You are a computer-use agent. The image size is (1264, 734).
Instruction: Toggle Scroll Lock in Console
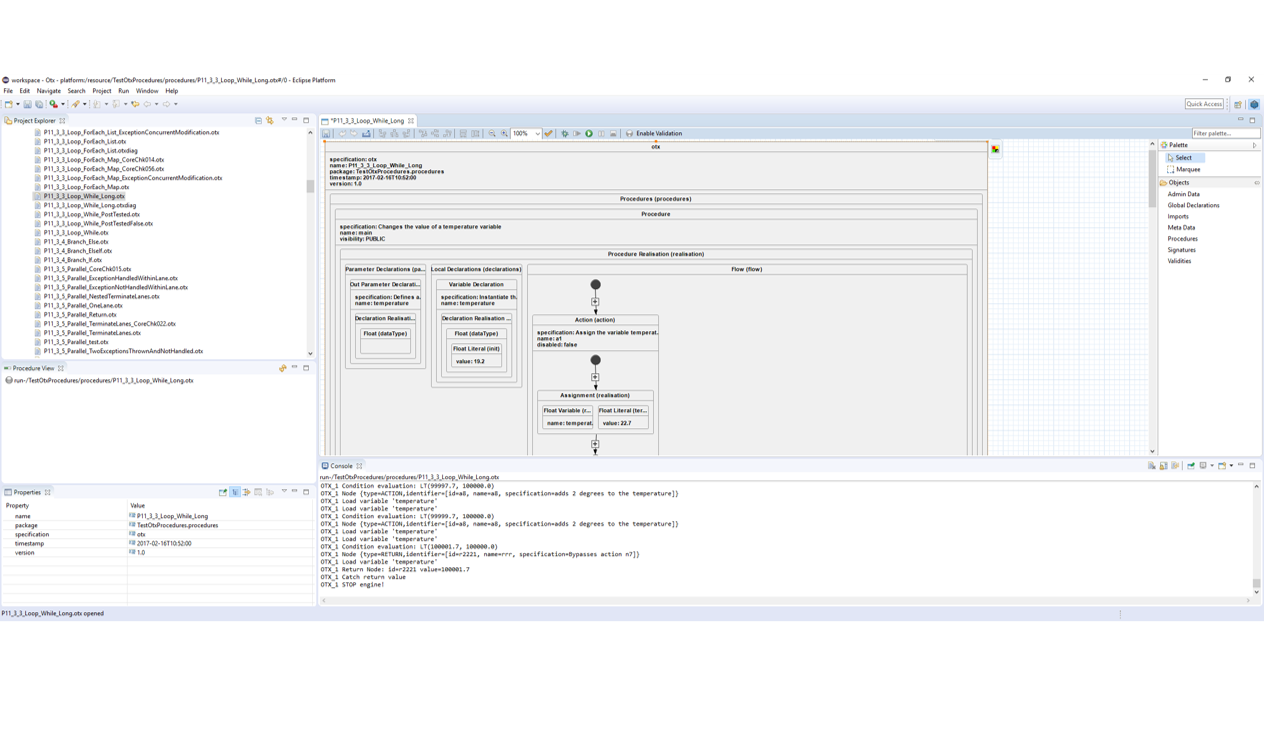coord(1163,466)
